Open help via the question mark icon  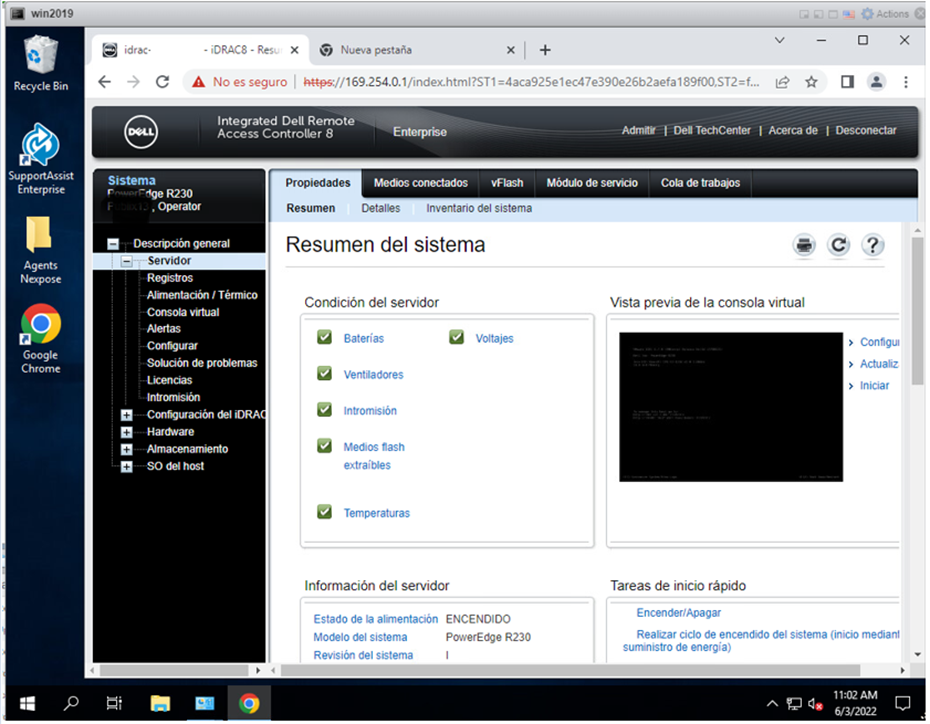click(872, 244)
